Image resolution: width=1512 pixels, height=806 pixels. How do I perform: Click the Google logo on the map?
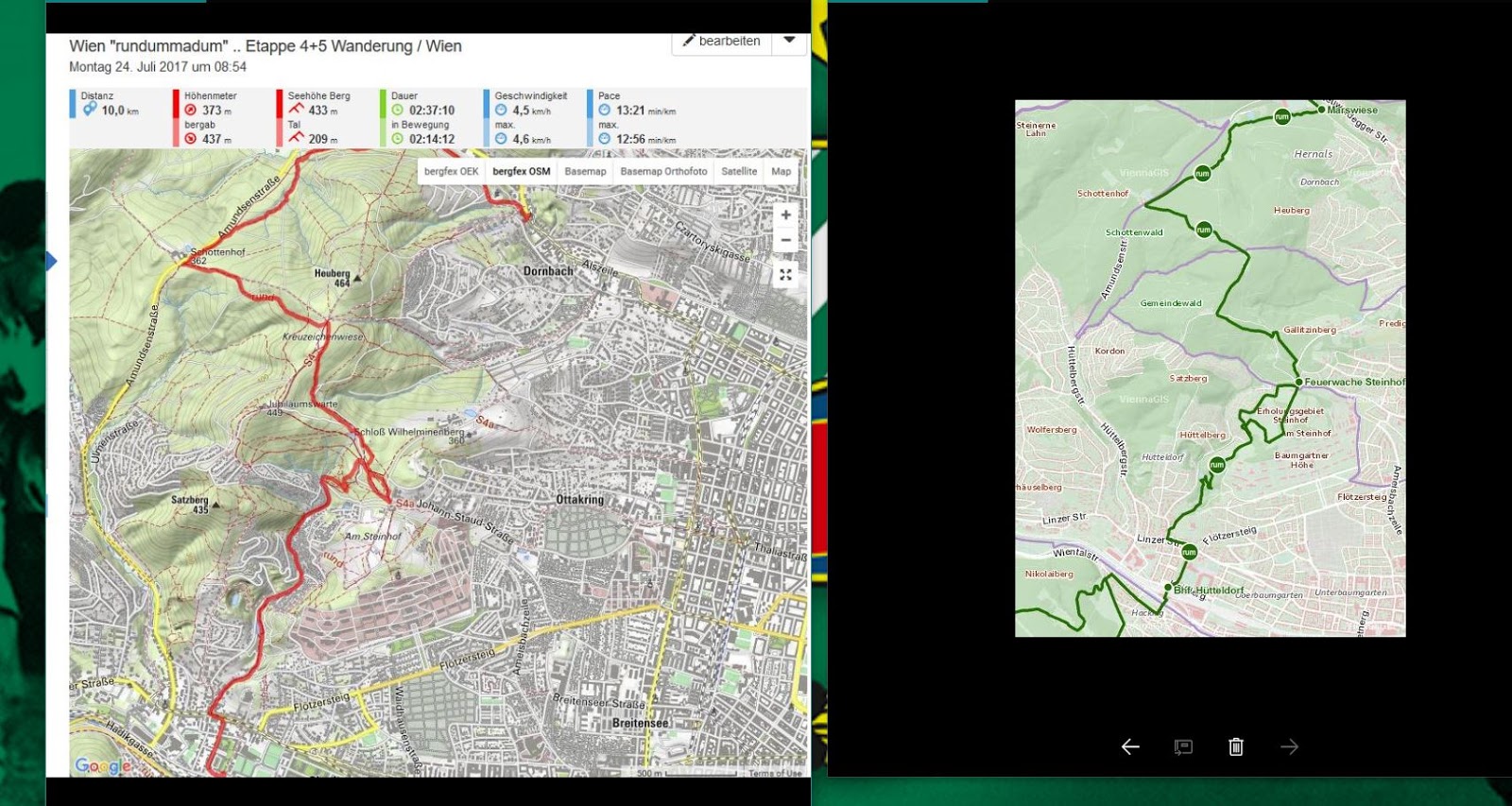pos(102,765)
